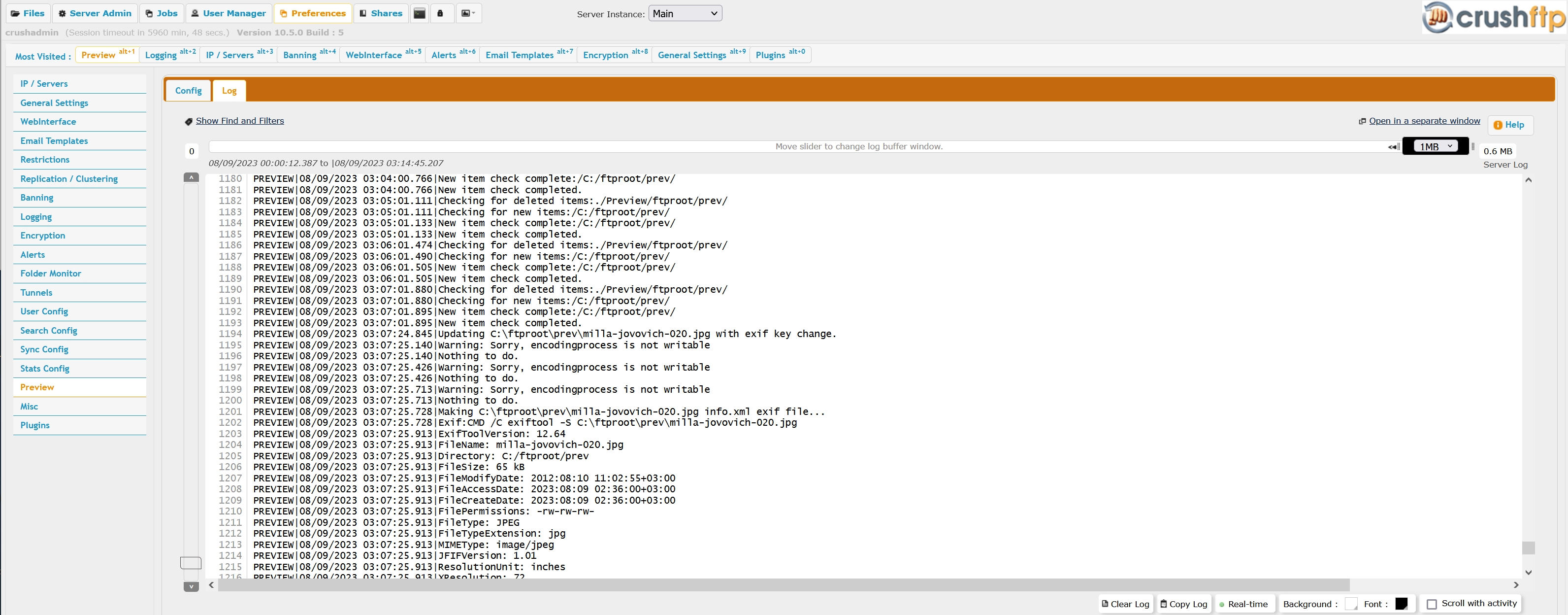Image resolution: width=1568 pixels, height=615 pixels.
Task: Open Sync Config in sidebar
Action: (x=80, y=349)
